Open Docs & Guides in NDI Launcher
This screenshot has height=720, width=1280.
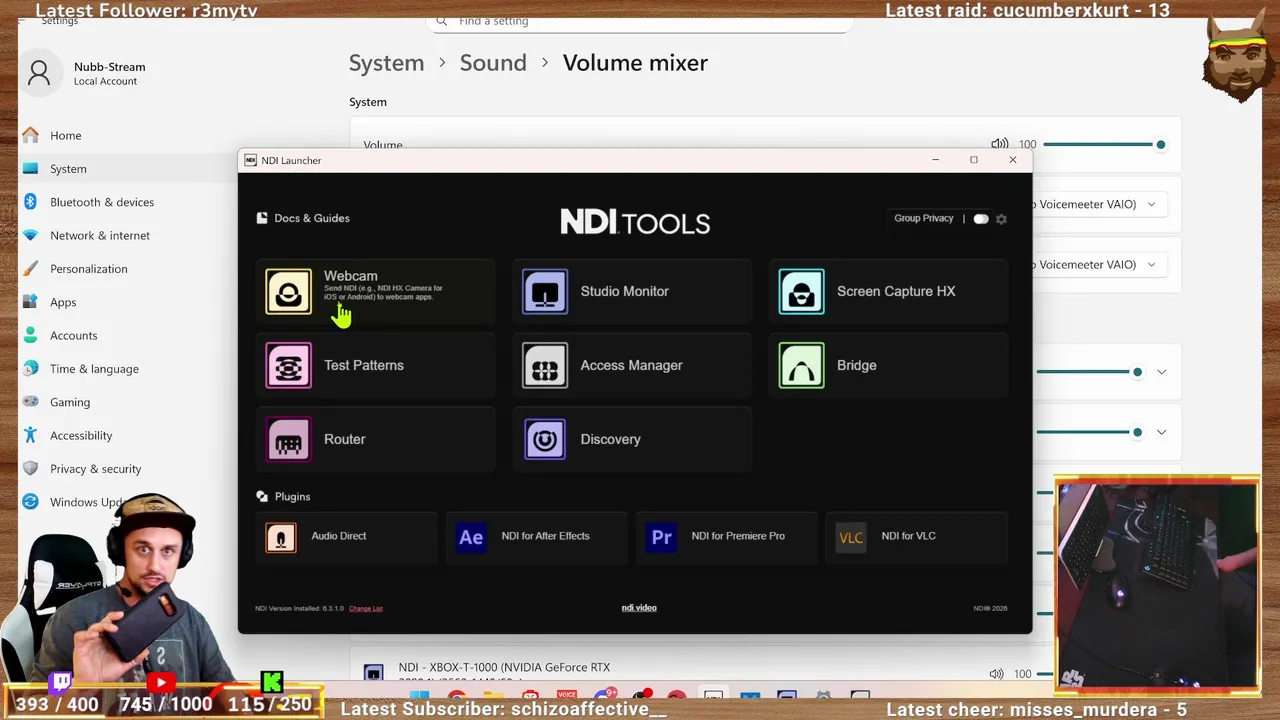tap(303, 218)
